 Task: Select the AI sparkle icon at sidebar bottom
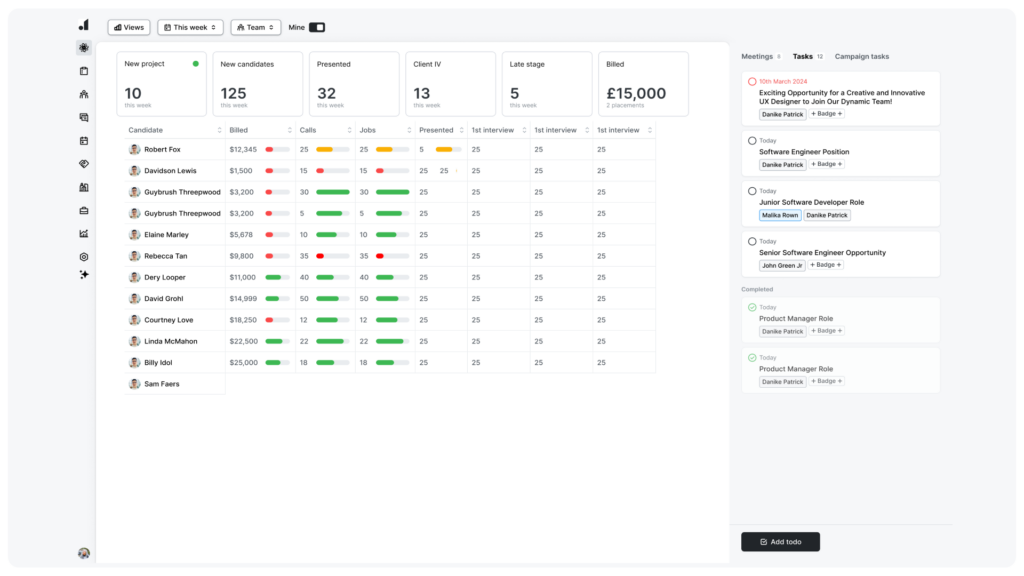[x=84, y=274]
